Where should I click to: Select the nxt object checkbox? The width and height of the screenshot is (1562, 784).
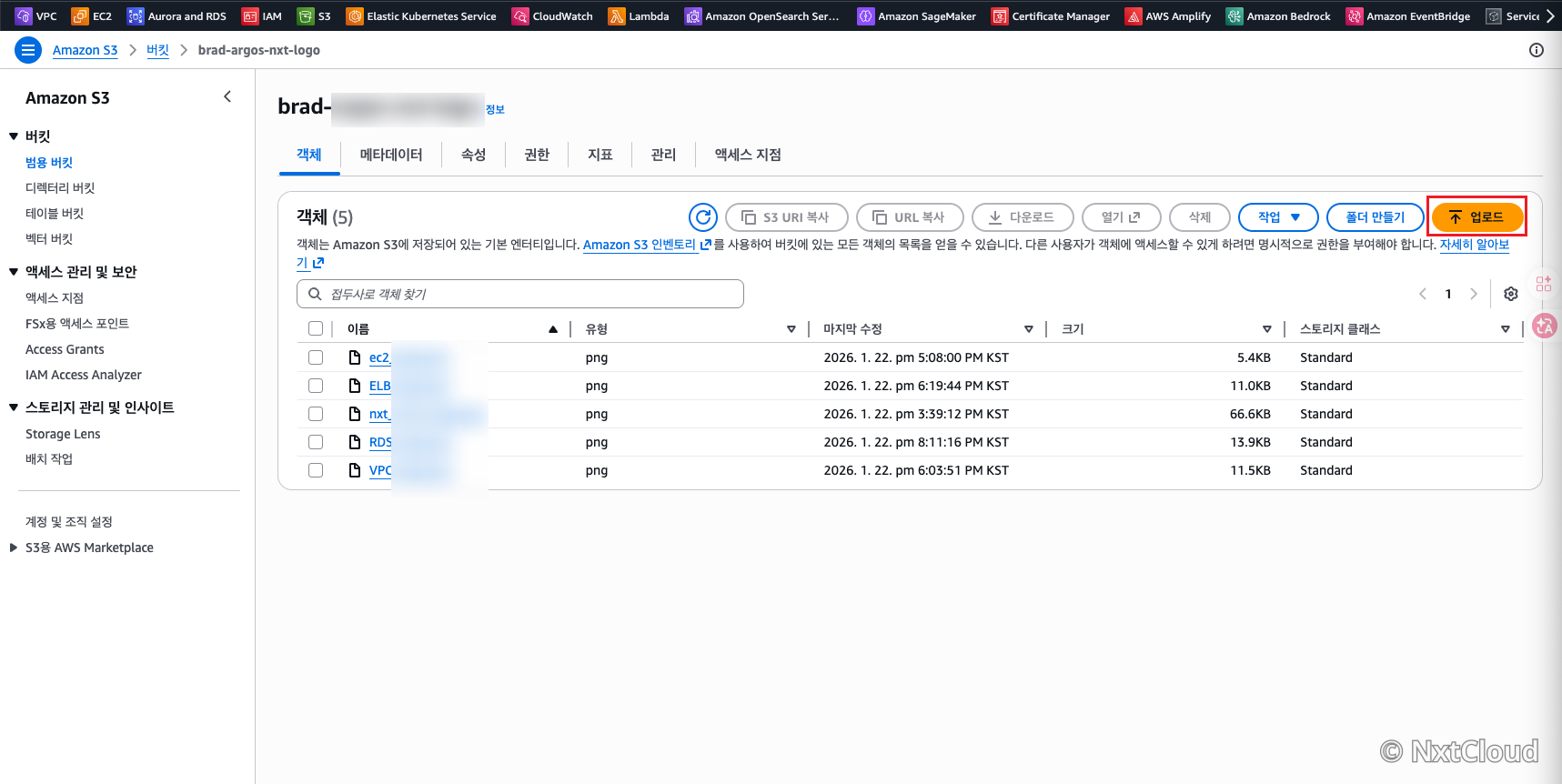point(316,414)
